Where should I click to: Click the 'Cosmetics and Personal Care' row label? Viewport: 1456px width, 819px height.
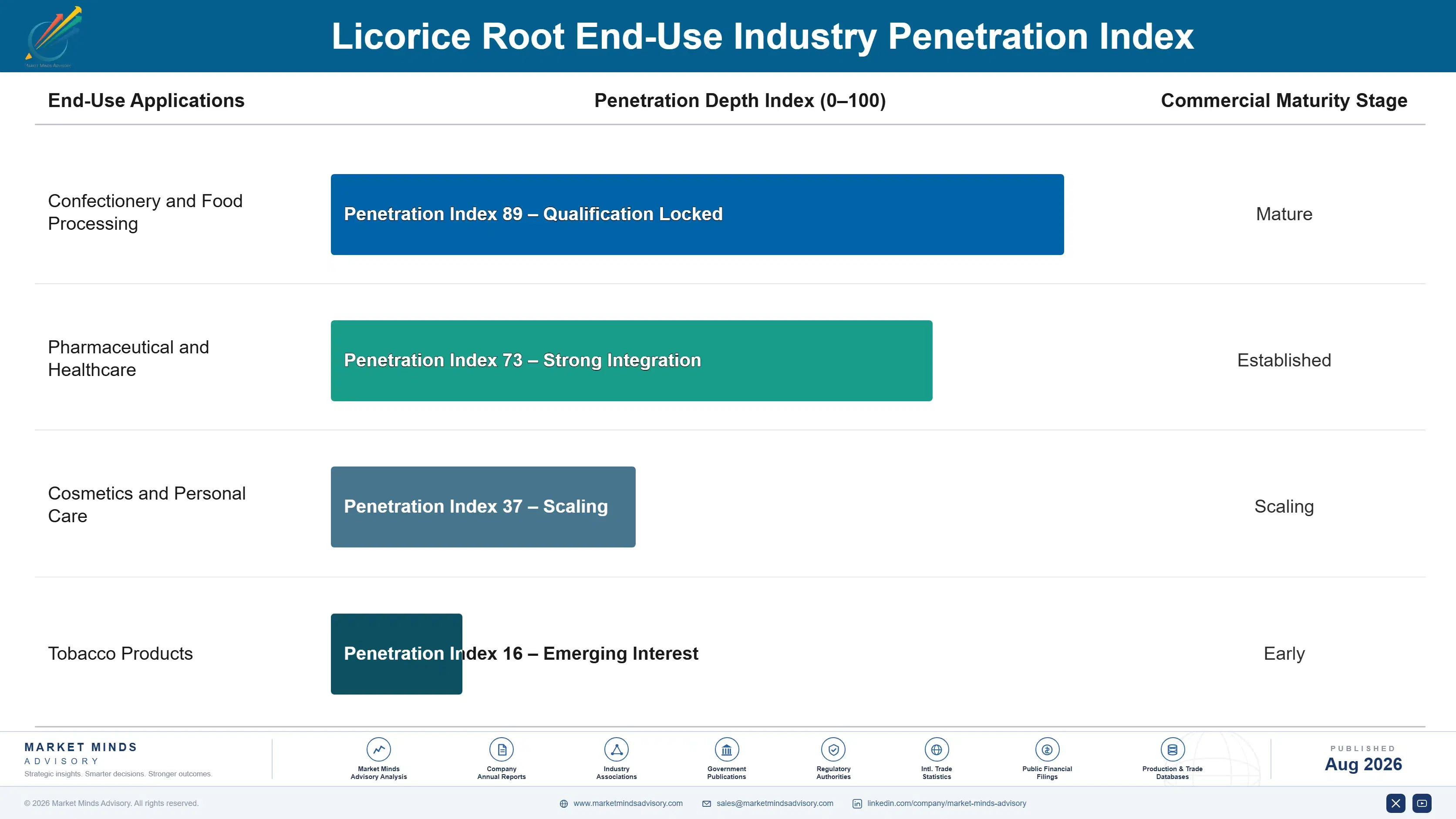tap(147, 504)
